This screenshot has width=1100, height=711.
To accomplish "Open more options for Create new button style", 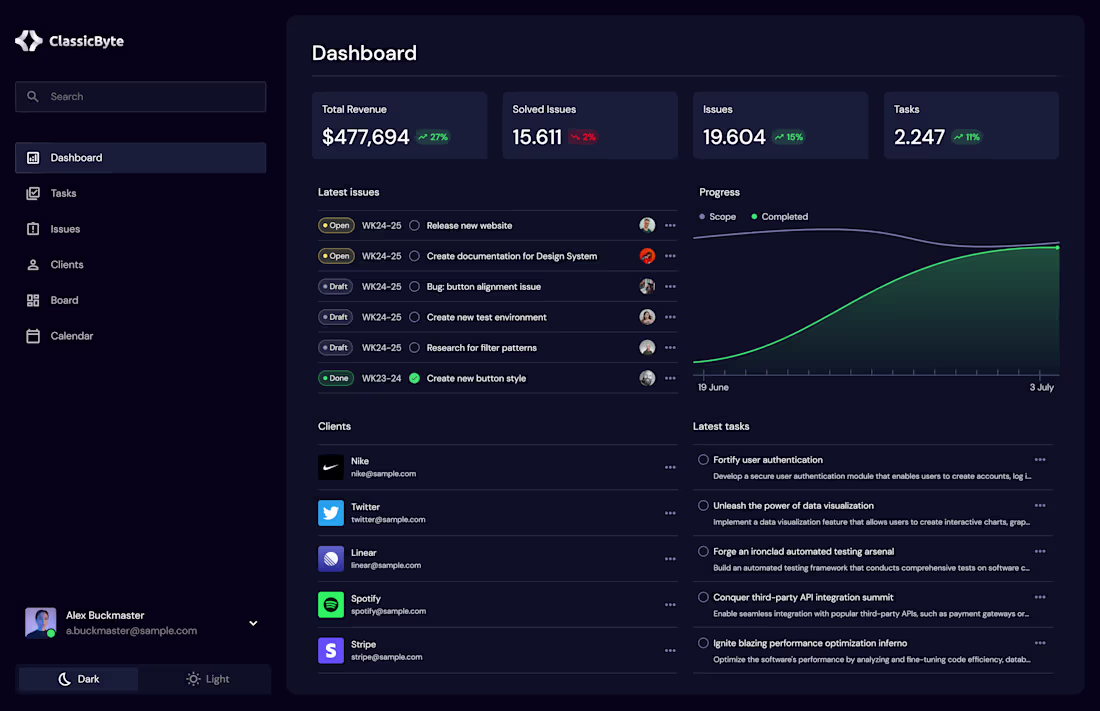I will pyautogui.click(x=670, y=378).
